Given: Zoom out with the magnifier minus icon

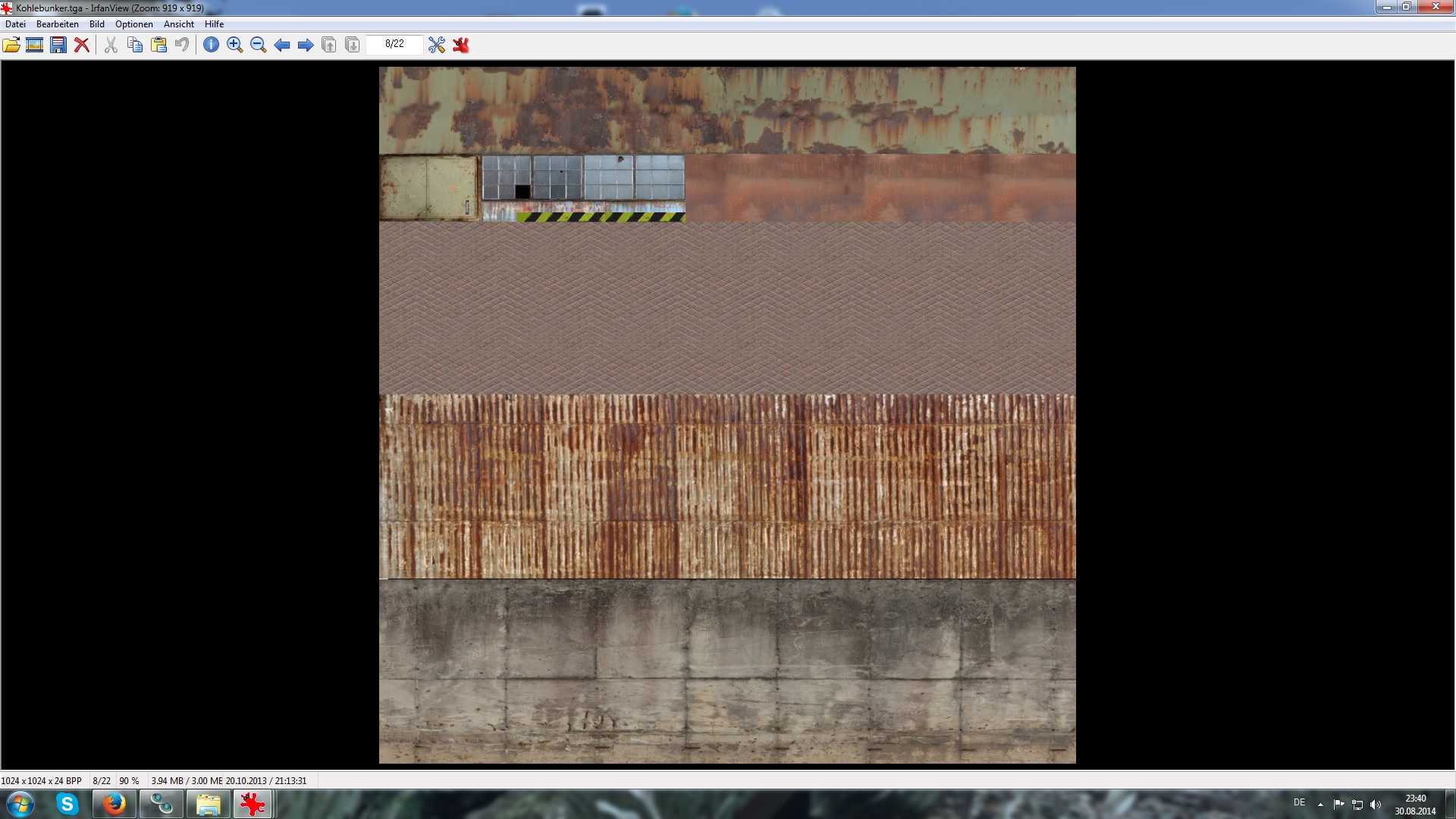Looking at the screenshot, I should [258, 45].
